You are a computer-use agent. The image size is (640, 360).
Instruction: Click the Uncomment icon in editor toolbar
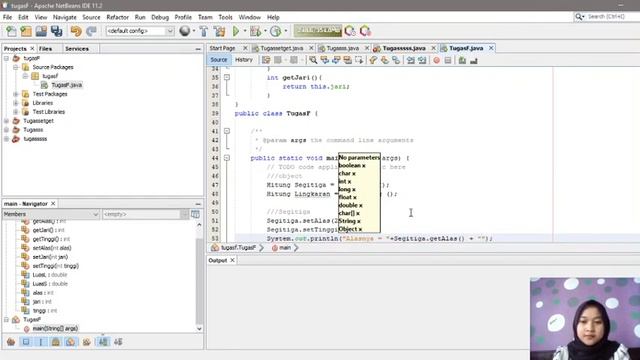[x=474, y=60]
